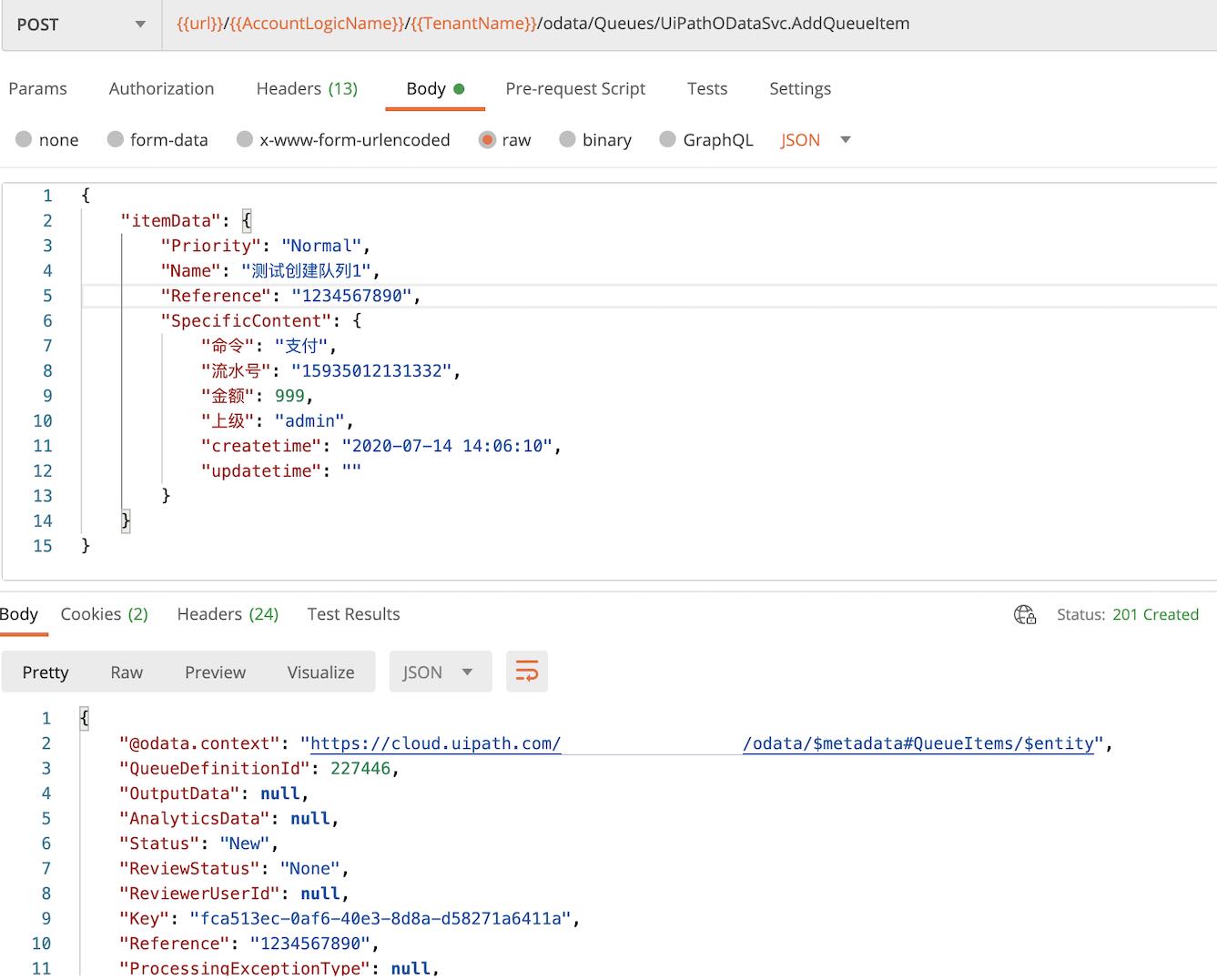Switch to response Test Results tab
This screenshot has height=980, width=1217.
point(353,614)
